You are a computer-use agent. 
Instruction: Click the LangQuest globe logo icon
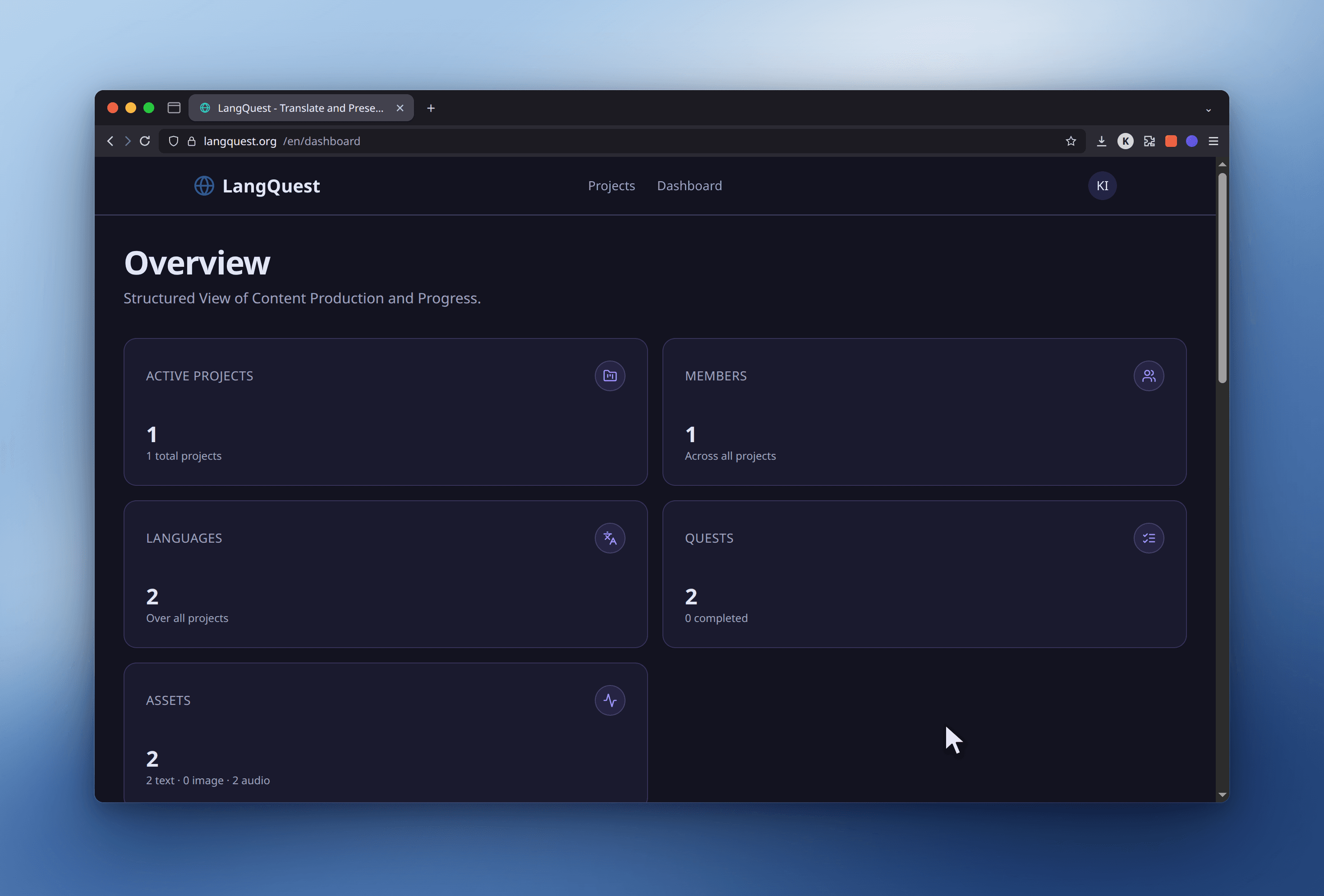click(x=204, y=186)
